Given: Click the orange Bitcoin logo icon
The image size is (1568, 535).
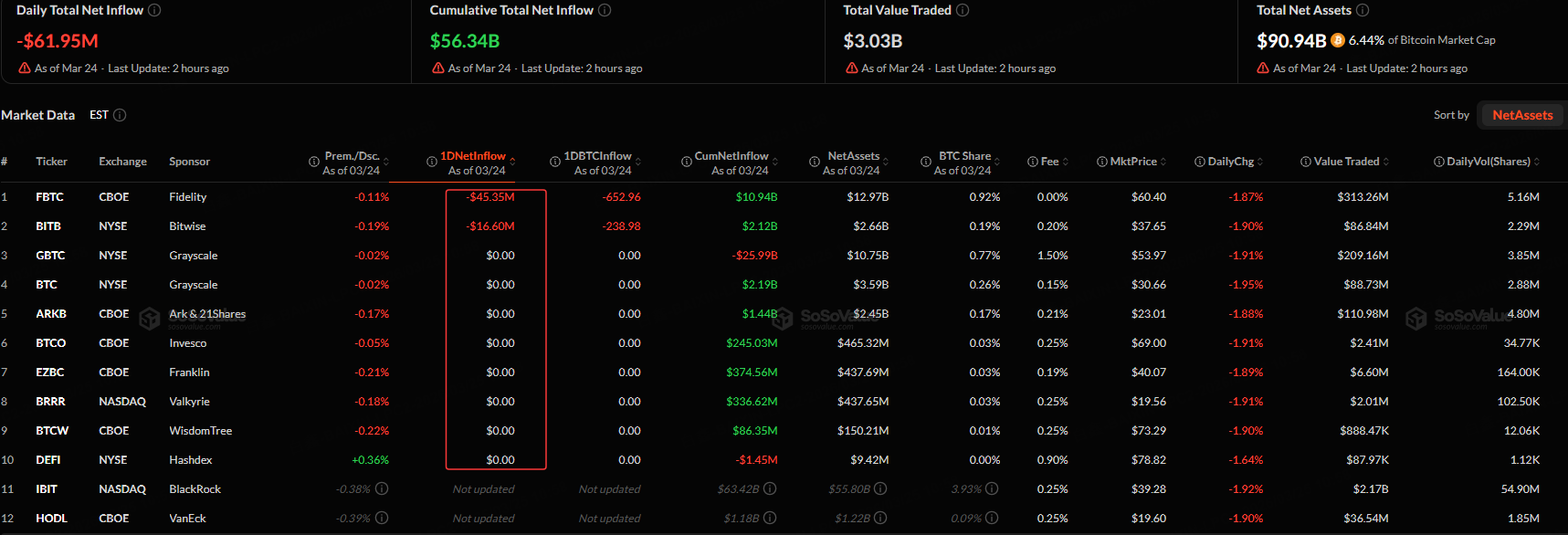Looking at the screenshot, I should pos(1338,40).
